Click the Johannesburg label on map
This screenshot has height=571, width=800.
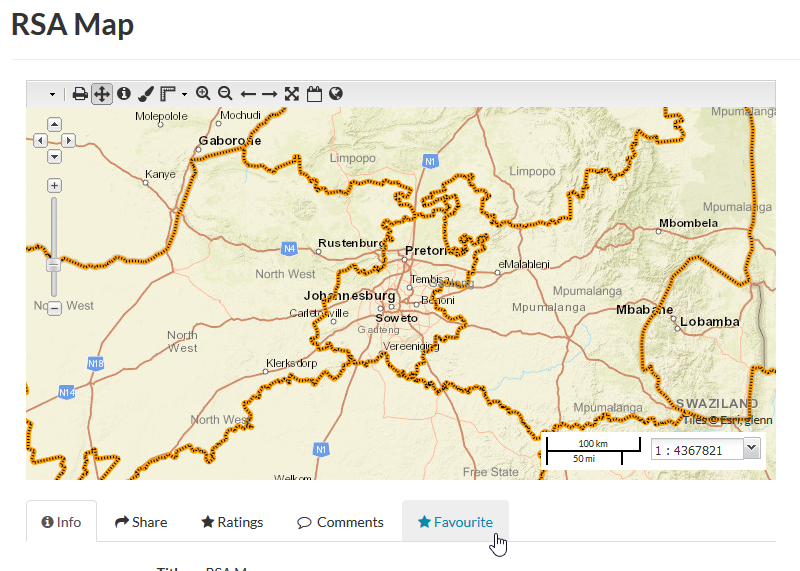[x=349, y=295]
